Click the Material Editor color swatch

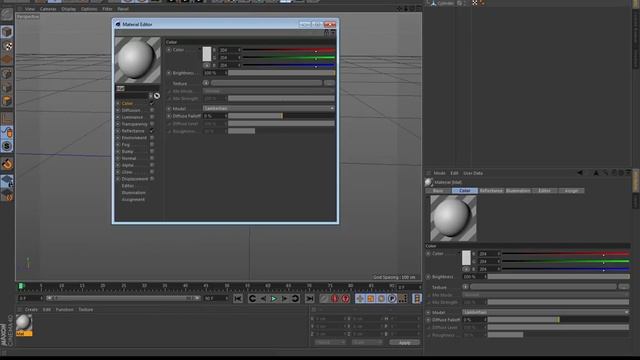[x=207, y=54]
